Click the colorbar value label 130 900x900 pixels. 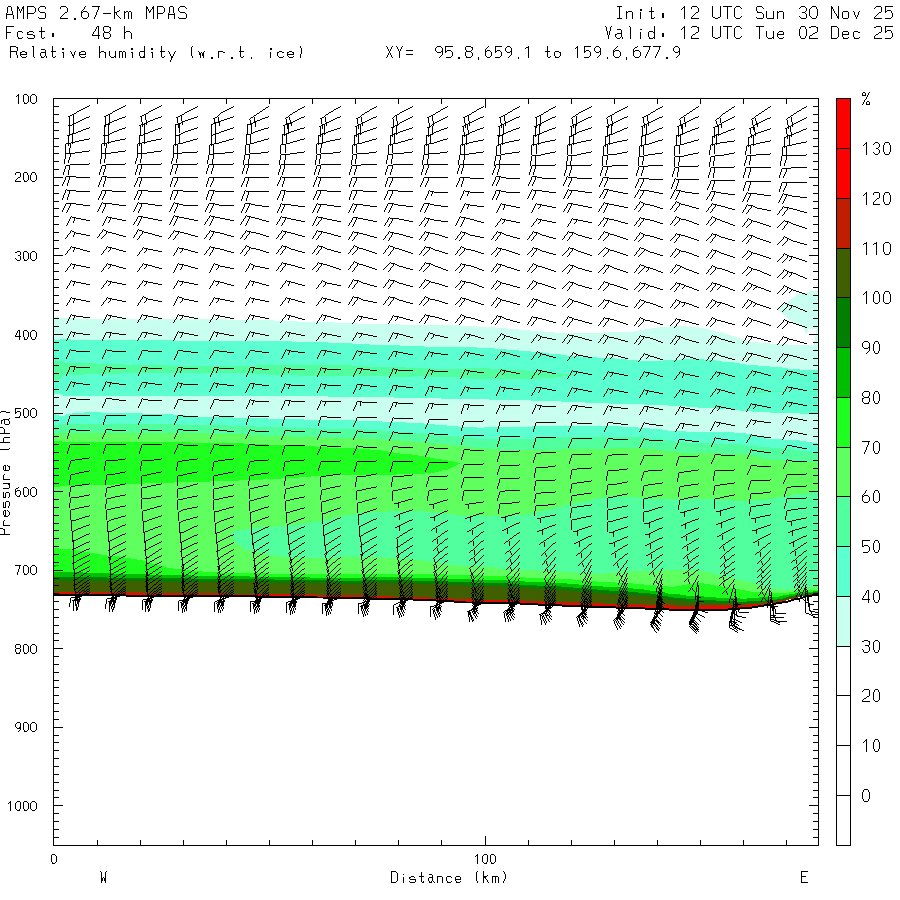(x=876, y=149)
